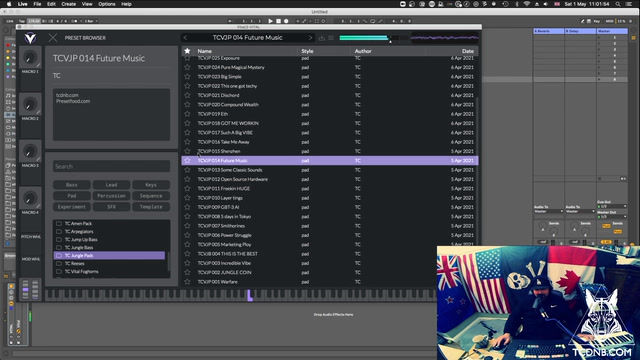Open the TC Arpegiators folder
This screenshot has width=640, height=360.
pyautogui.click(x=109, y=231)
